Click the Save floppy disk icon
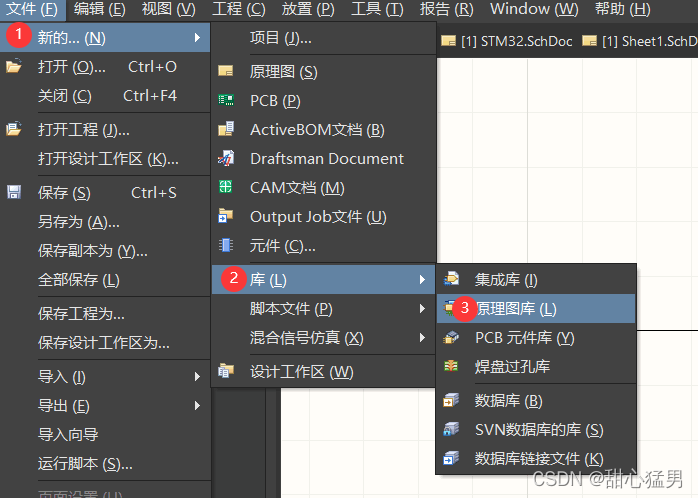The image size is (698, 498). point(13,192)
